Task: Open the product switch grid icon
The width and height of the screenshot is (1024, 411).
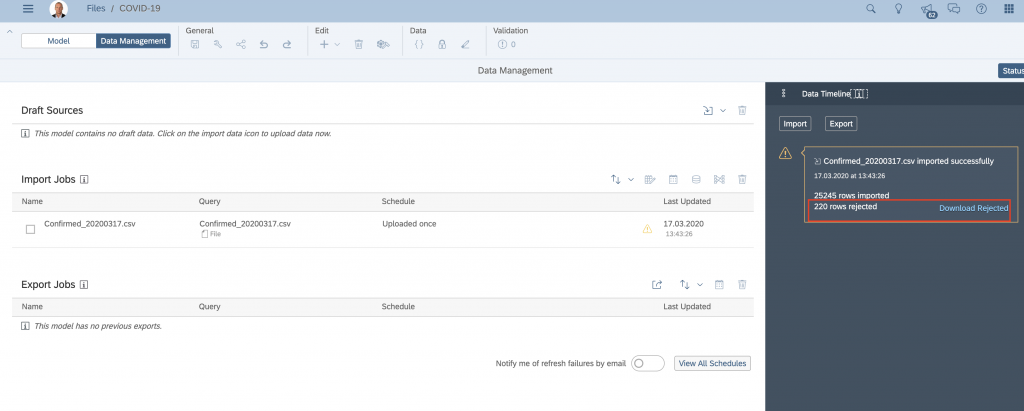Action: pos(1008,8)
